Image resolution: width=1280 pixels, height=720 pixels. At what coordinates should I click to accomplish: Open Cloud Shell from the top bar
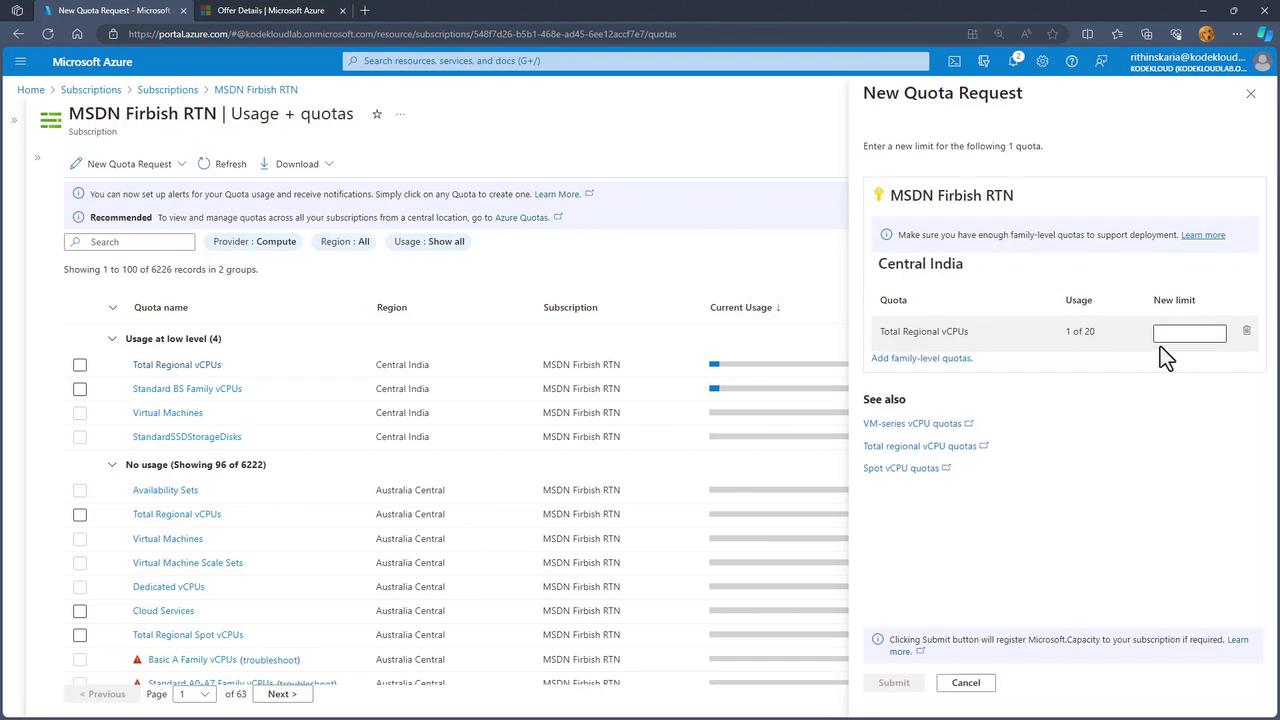point(954,61)
